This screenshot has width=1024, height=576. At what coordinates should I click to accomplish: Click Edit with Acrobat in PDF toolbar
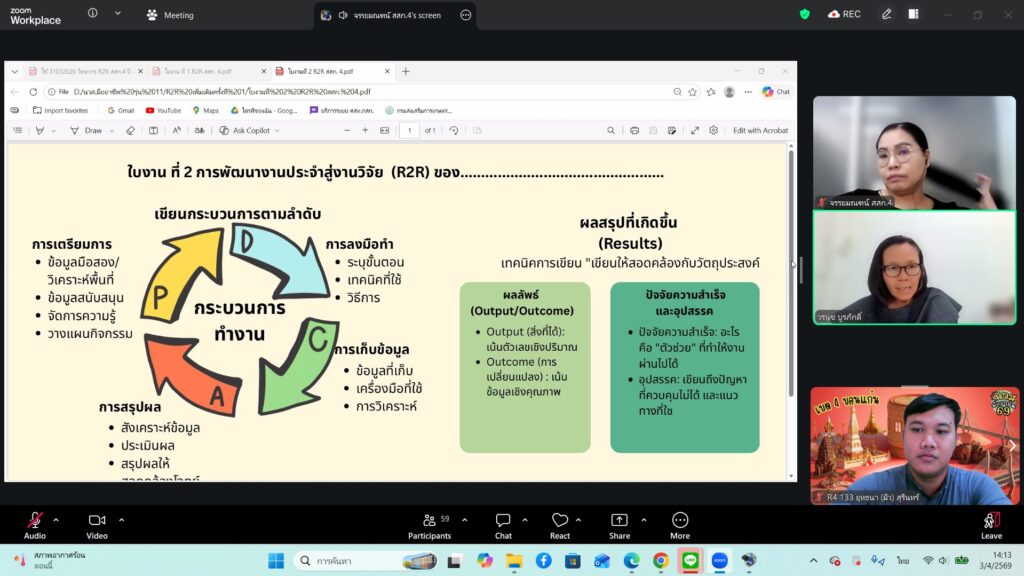coord(760,130)
